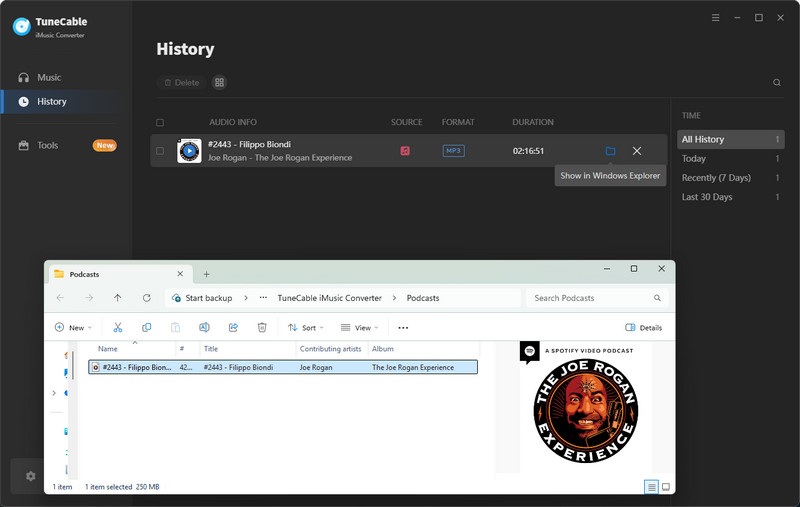
Task: Click the Show in Windows Explorer folder icon
Action: [610, 151]
